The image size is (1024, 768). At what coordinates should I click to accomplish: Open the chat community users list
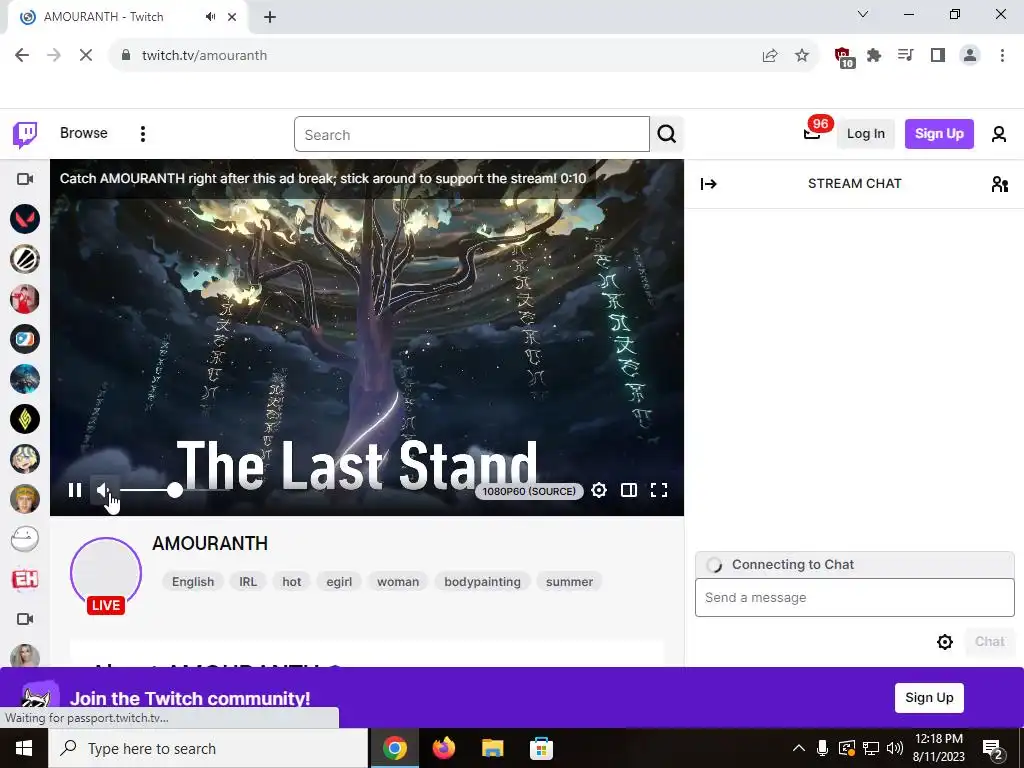coord(1000,184)
